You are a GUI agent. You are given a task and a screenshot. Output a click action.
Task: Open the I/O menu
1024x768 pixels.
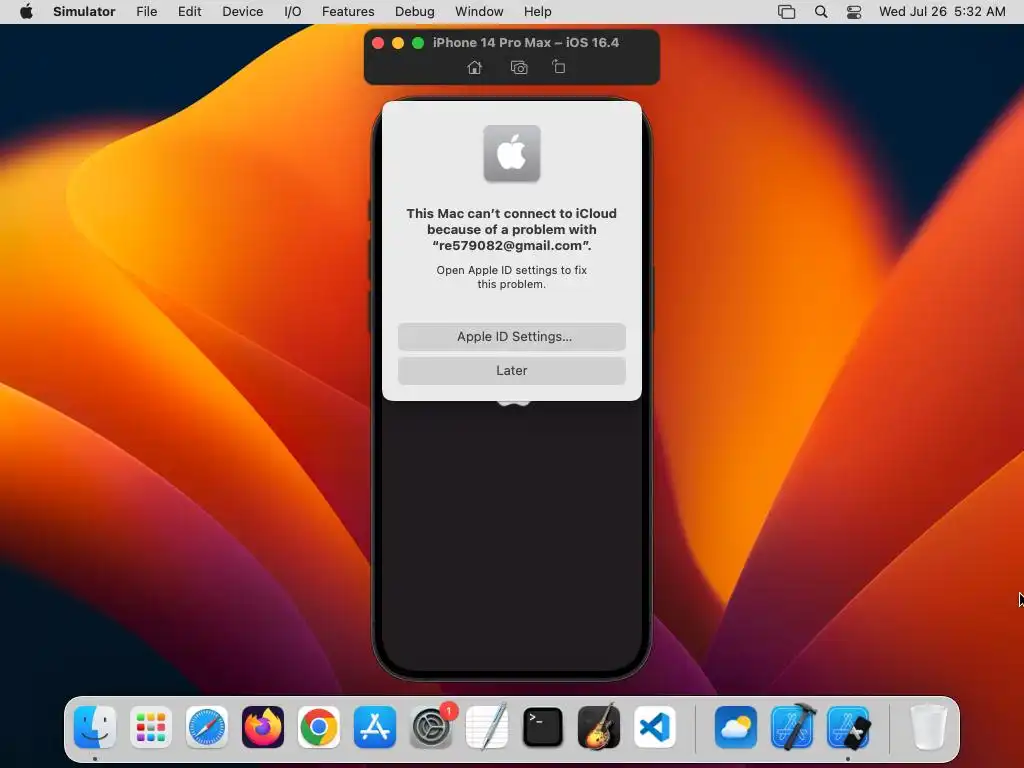(293, 12)
